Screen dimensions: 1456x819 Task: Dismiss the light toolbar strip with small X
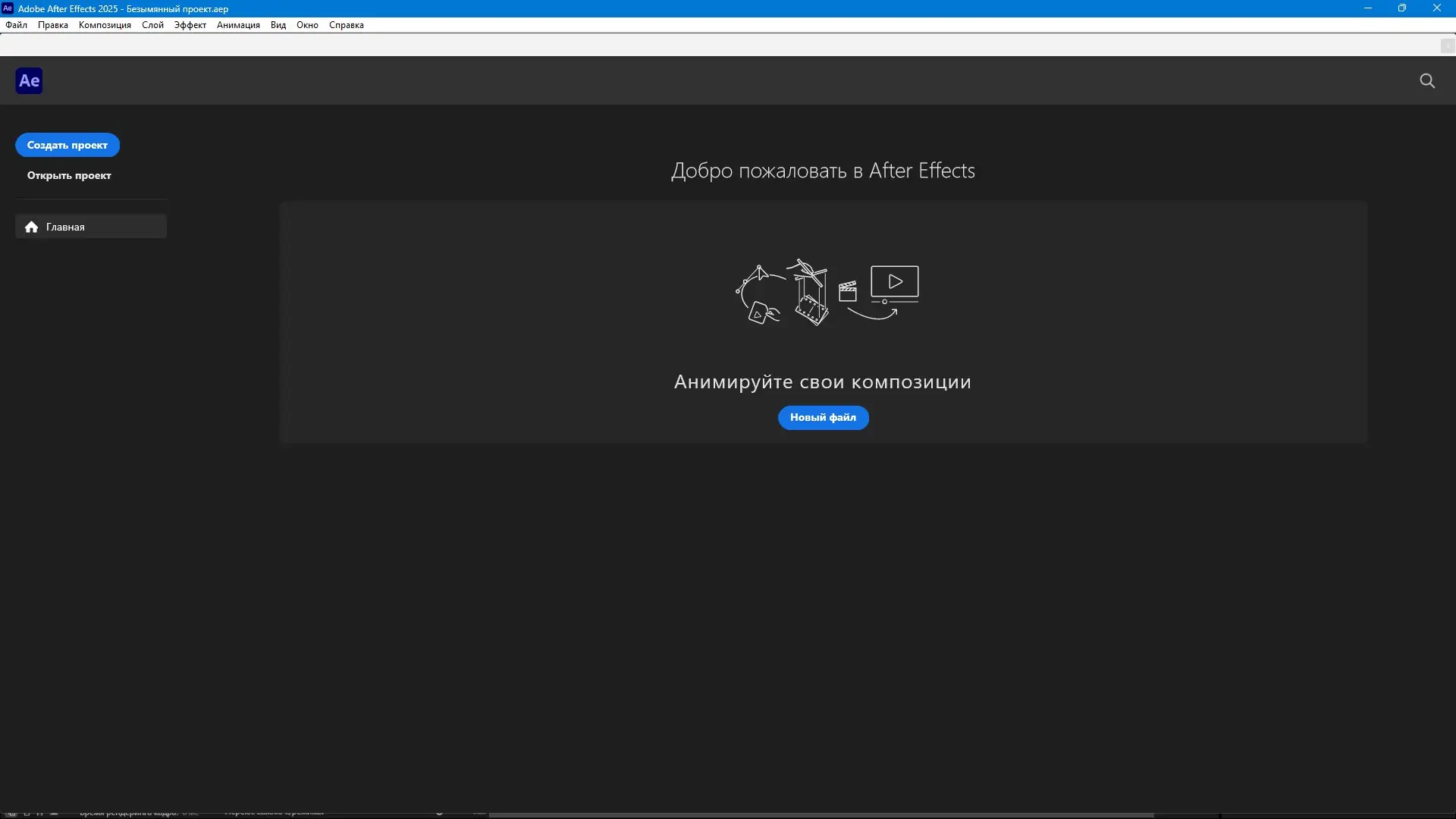(x=1447, y=45)
